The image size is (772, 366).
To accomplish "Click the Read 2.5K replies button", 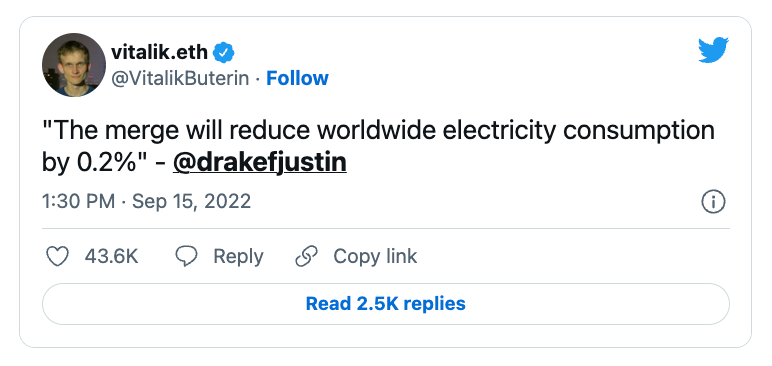I will coord(386,303).
